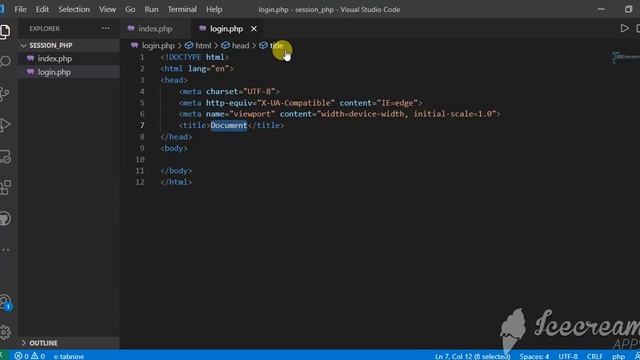Click line number 10 in the gutter

140,160
